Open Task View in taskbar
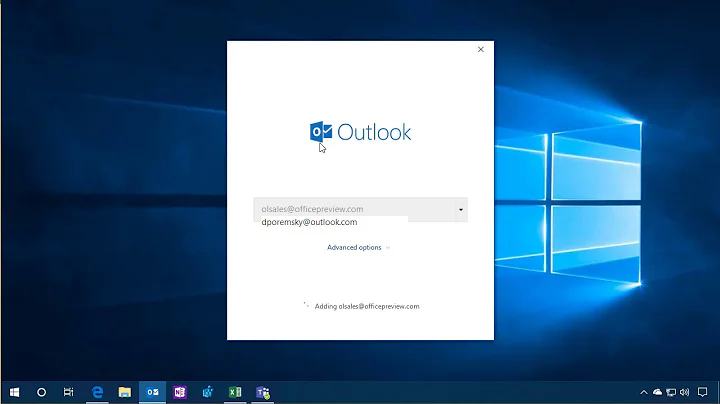This screenshot has height=404, width=720. [68, 392]
